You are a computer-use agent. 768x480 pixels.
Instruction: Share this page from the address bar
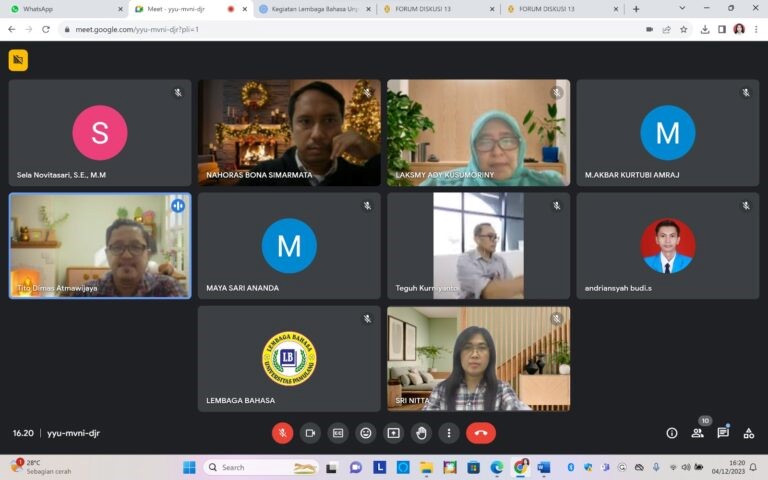667,29
